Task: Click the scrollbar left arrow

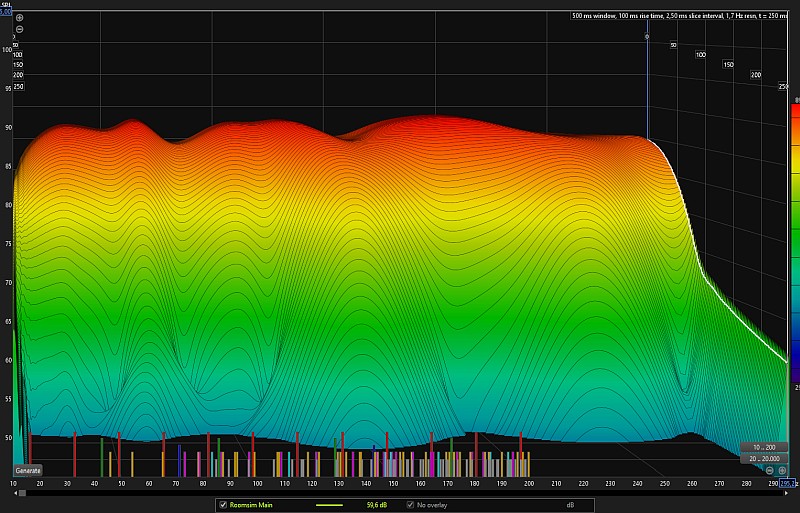Action: [15, 493]
